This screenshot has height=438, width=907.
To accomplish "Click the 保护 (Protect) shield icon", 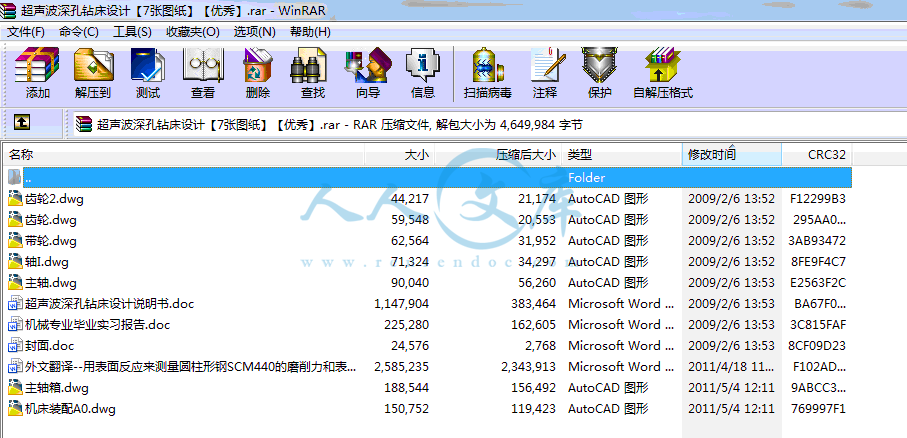I will tap(599, 65).
